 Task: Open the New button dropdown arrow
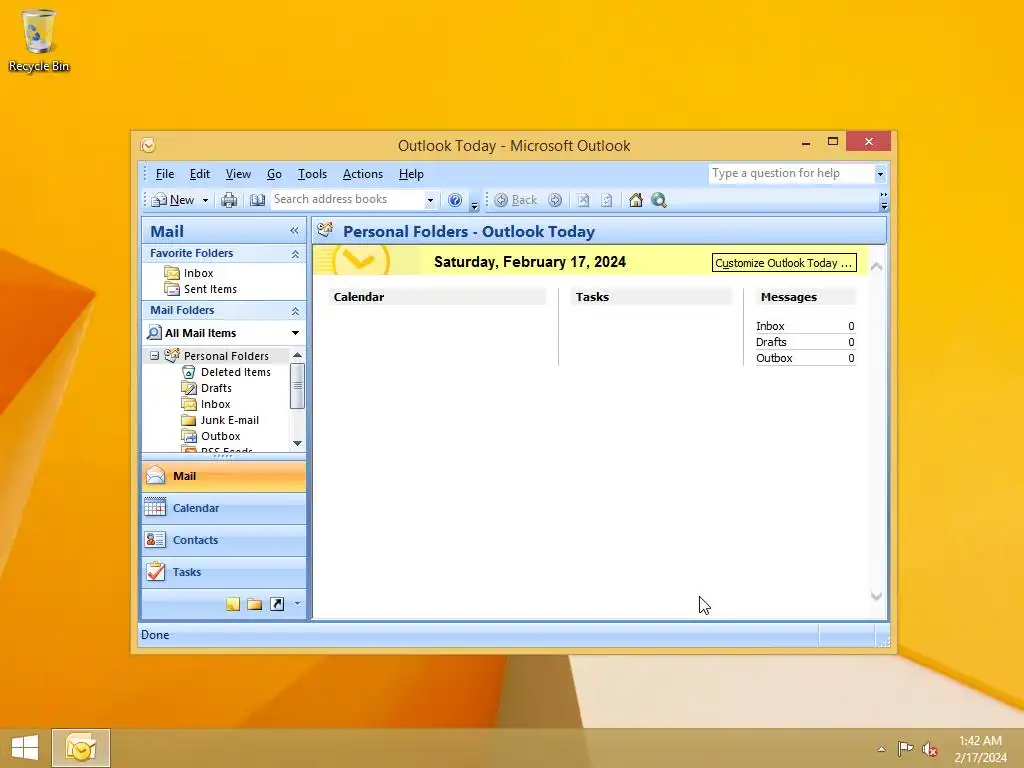pyautogui.click(x=205, y=200)
